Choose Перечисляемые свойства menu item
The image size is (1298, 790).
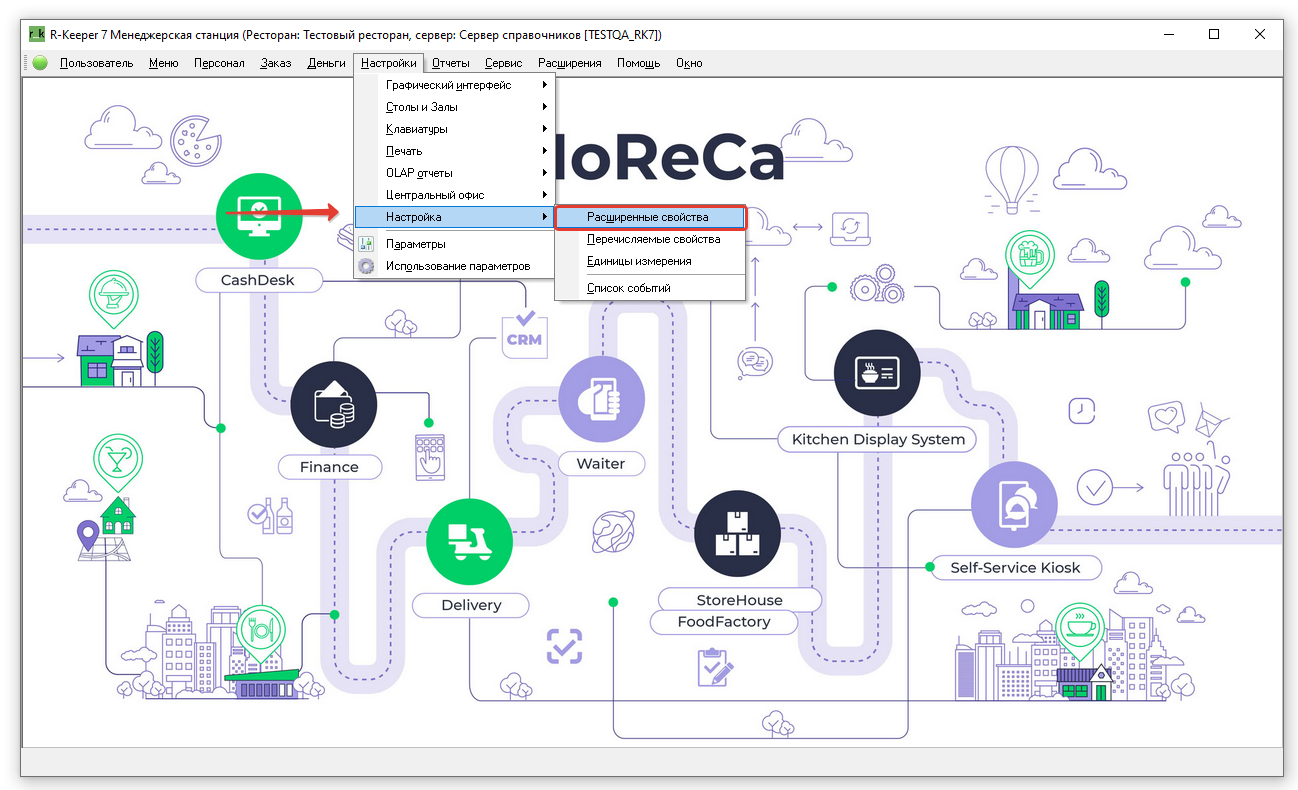[653, 239]
